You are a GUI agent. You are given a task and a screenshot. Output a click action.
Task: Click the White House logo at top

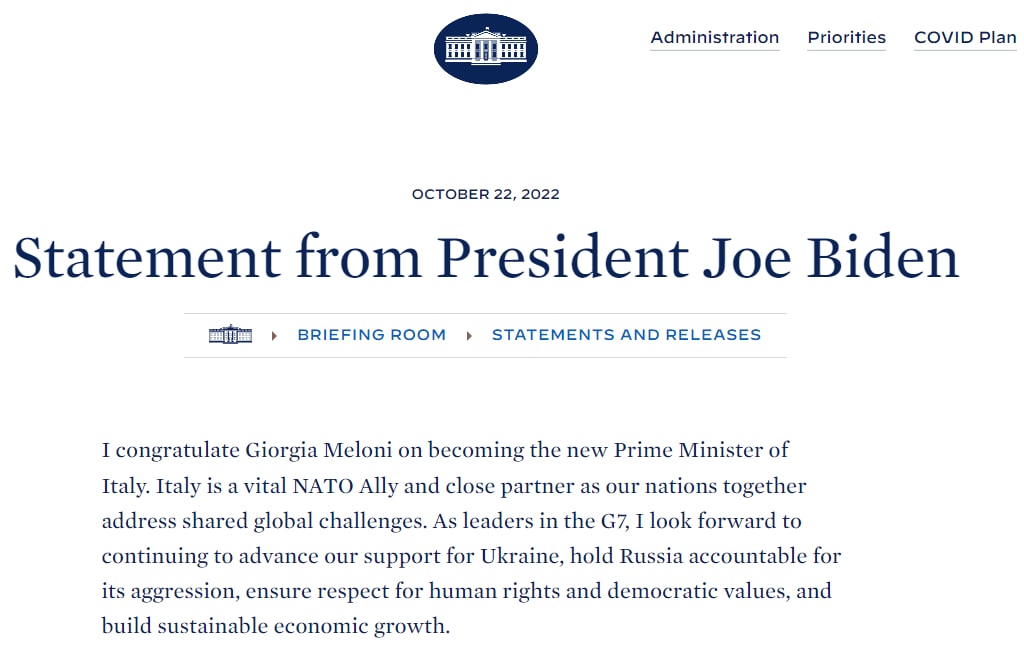[485, 48]
